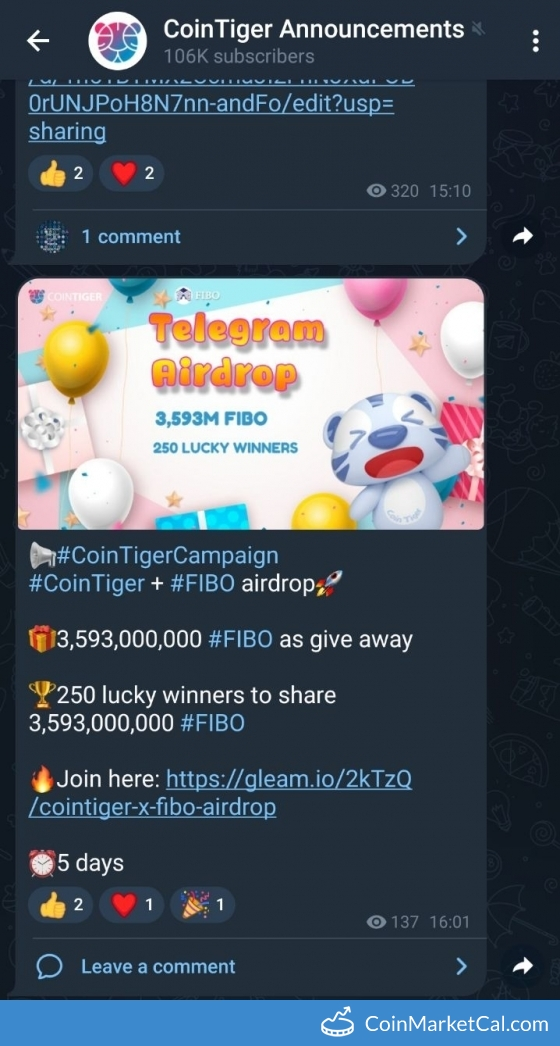Screen dimensions: 560x1046
Task: Open the Telegram Airdrop banner image
Action: (251, 404)
